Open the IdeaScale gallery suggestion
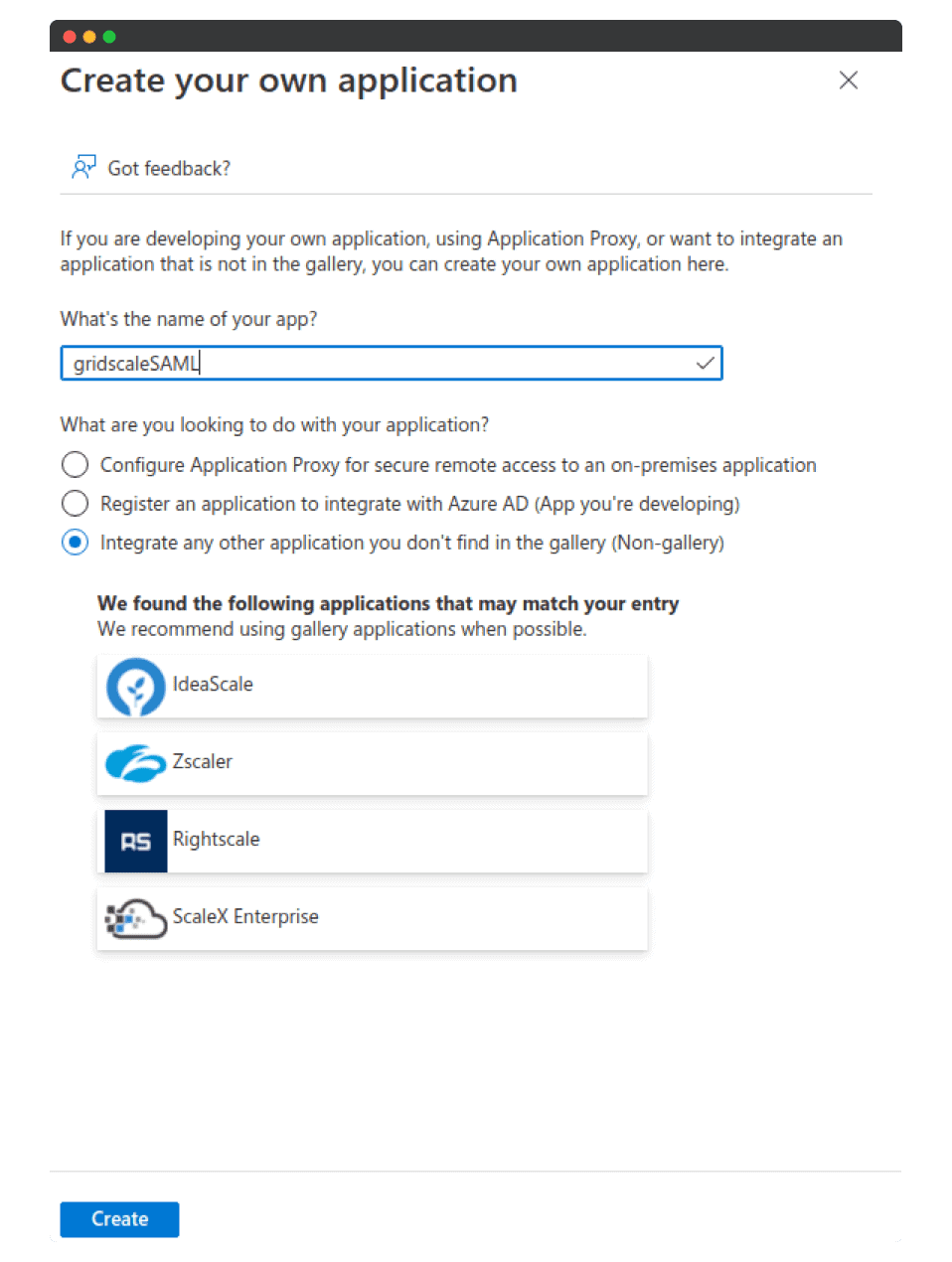Viewport: 952px width, 1262px height. coord(373,687)
